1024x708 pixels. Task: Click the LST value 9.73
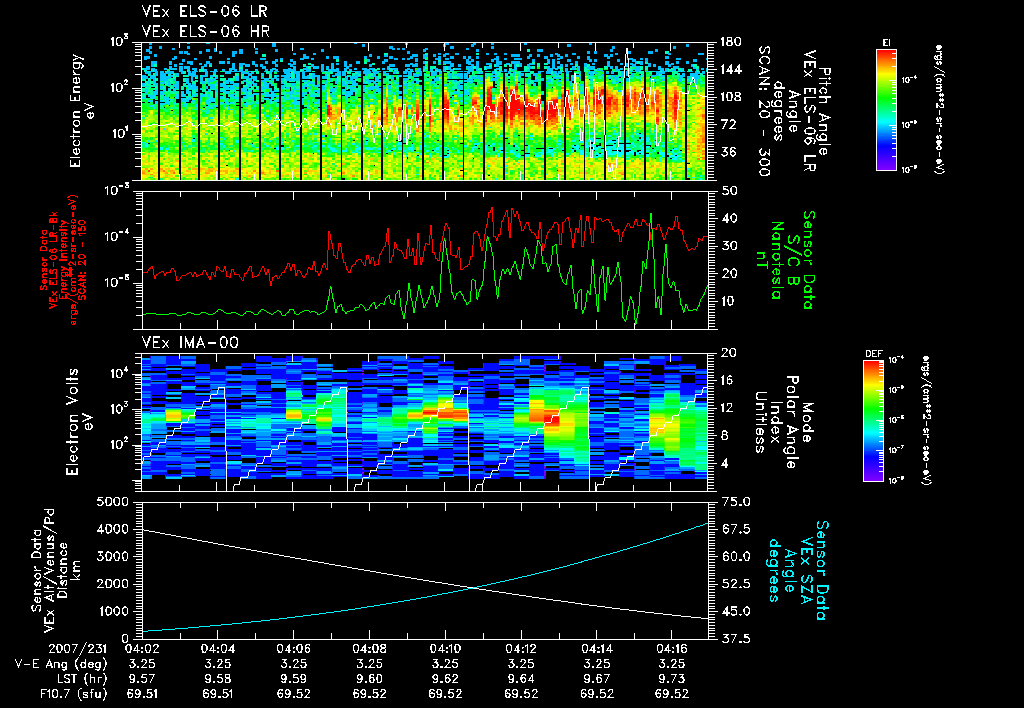[x=673, y=679]
